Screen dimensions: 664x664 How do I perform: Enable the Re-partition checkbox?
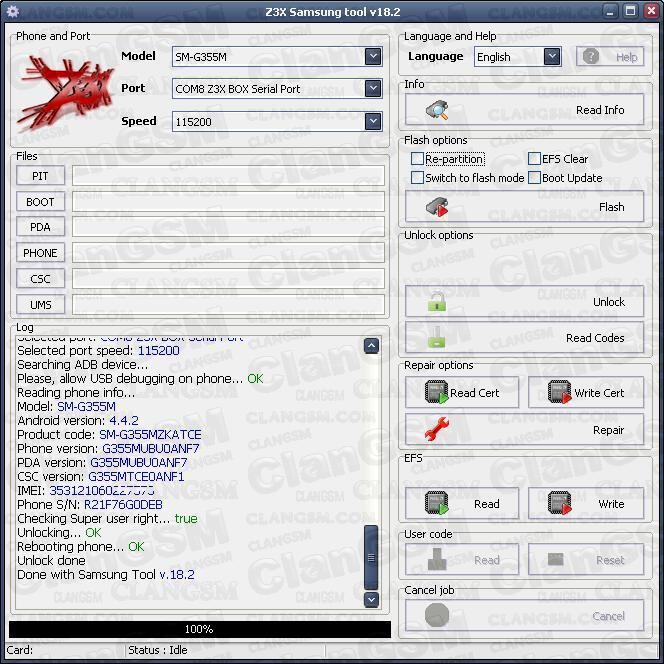click(x=417, y=159)
